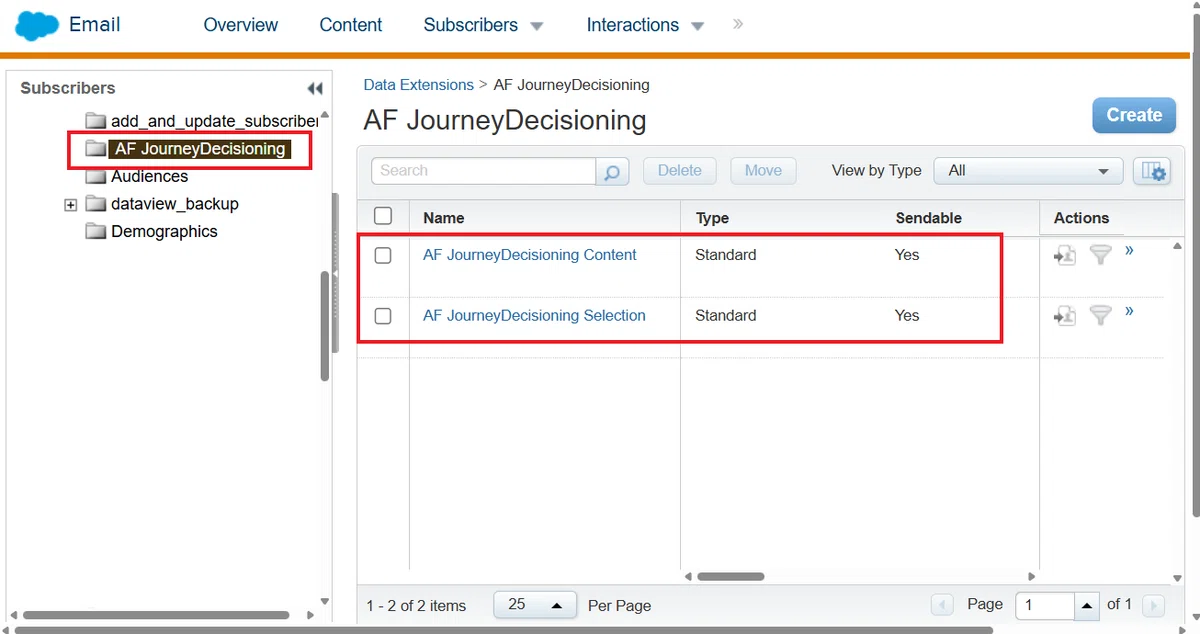Click the Audiences folder icon
Viewport: 1200px width, 634px height.
pos(95,176)
